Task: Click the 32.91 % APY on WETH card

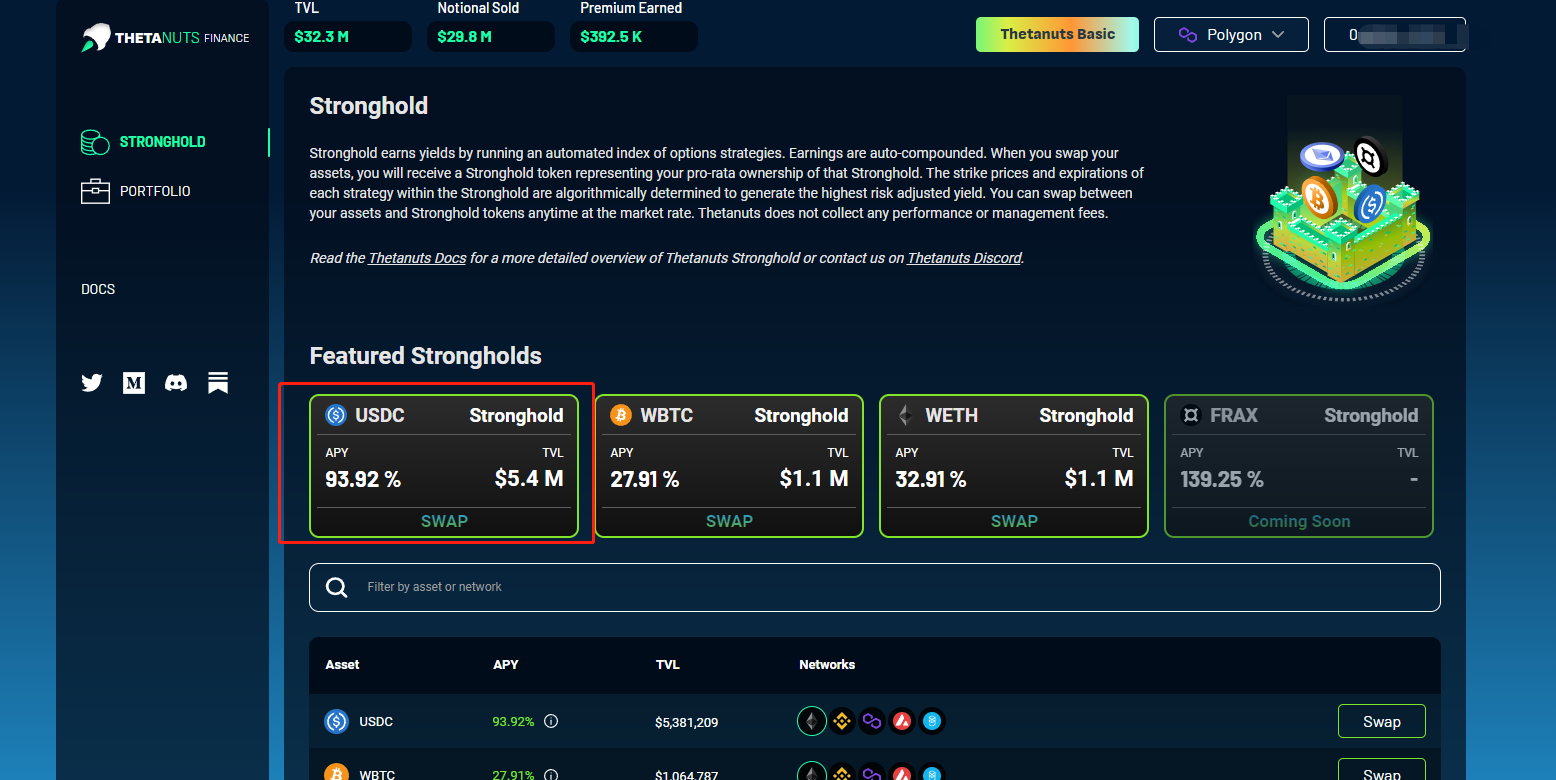Action: coord(931,479)
